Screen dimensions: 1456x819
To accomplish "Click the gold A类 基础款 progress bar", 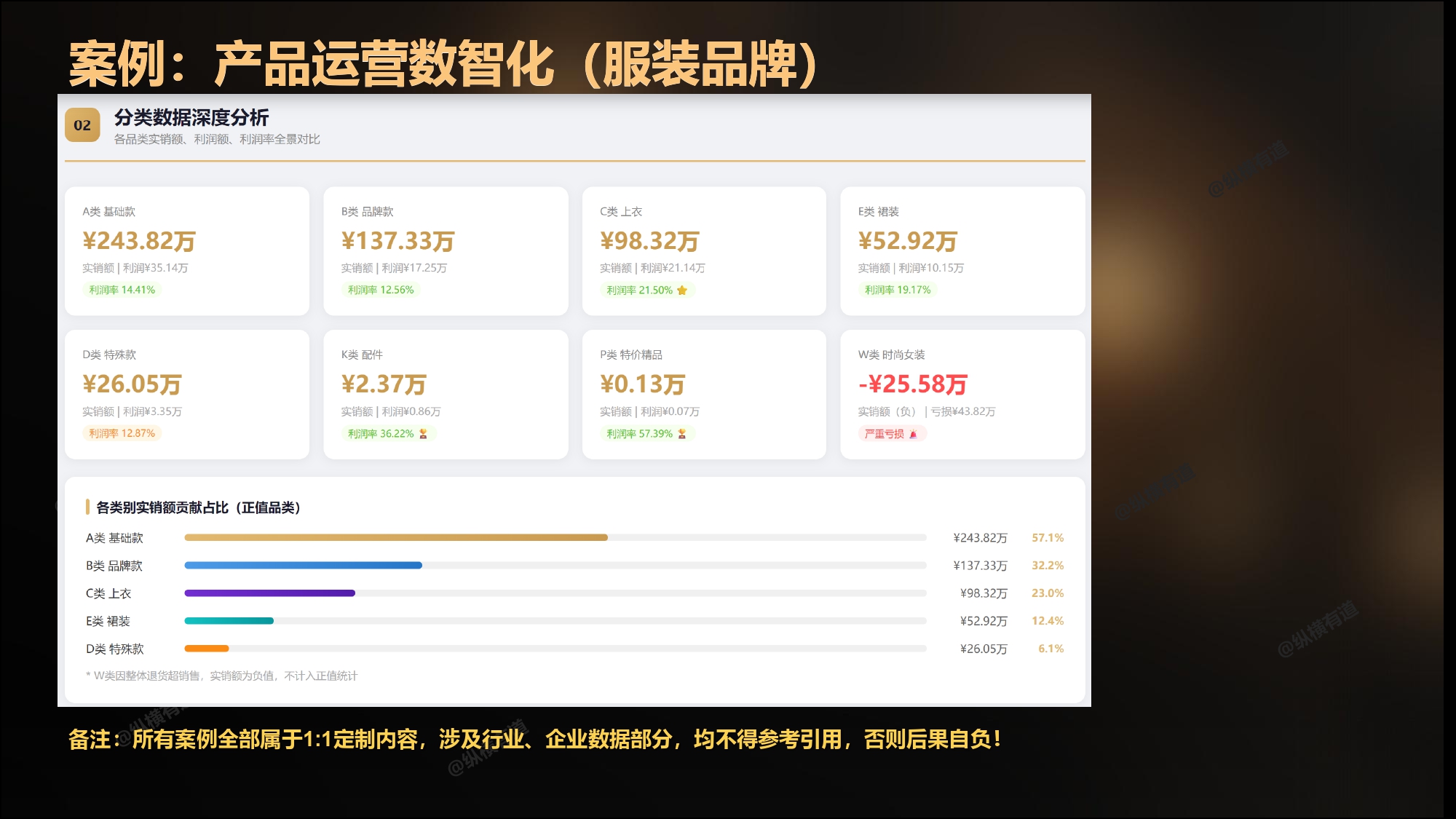I will 396,537.
